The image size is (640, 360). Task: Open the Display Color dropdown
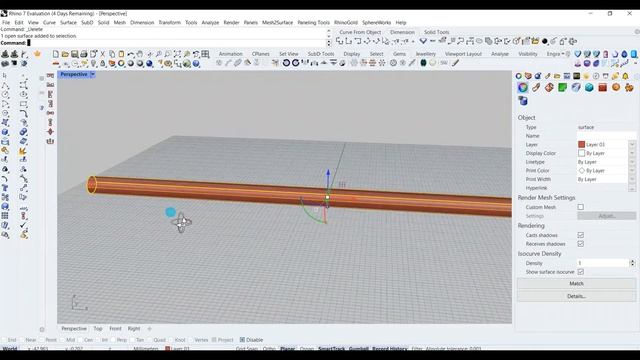(632, 153)
